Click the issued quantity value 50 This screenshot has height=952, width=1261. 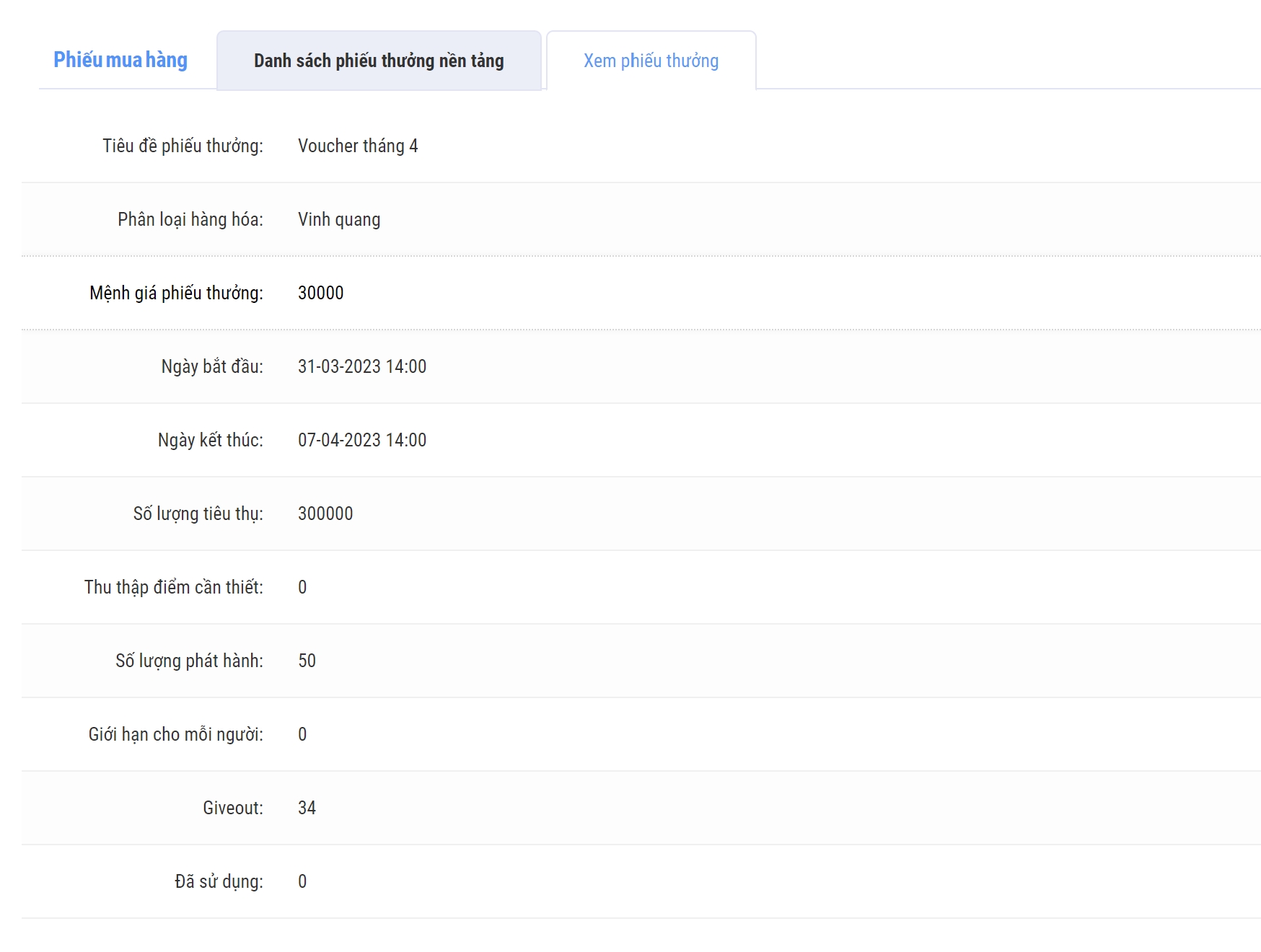point(307,661)
